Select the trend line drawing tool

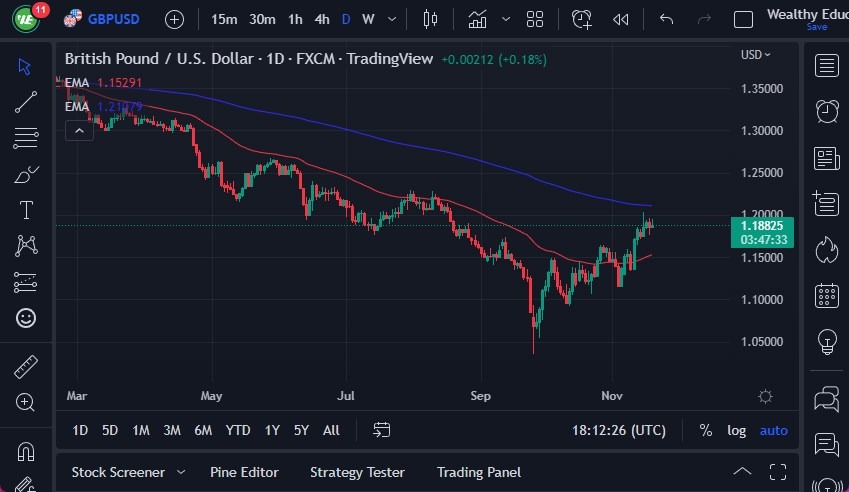26,100
